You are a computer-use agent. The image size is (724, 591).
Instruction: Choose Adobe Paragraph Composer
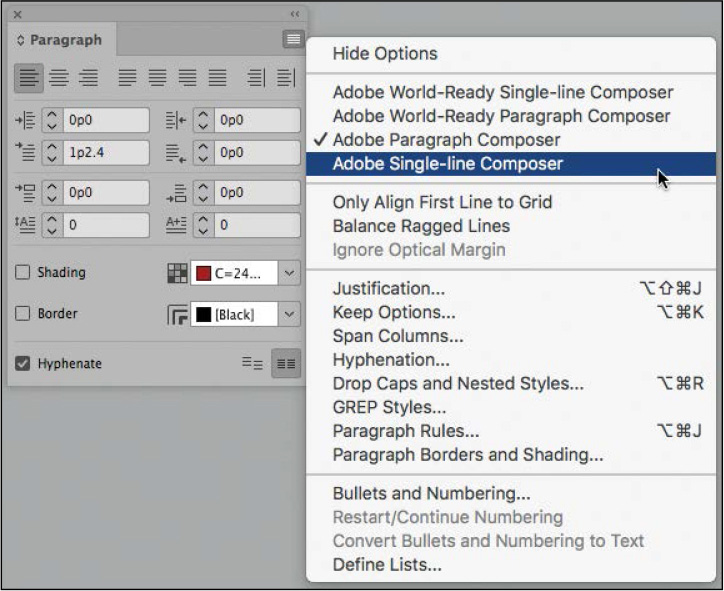coord(511,140)
